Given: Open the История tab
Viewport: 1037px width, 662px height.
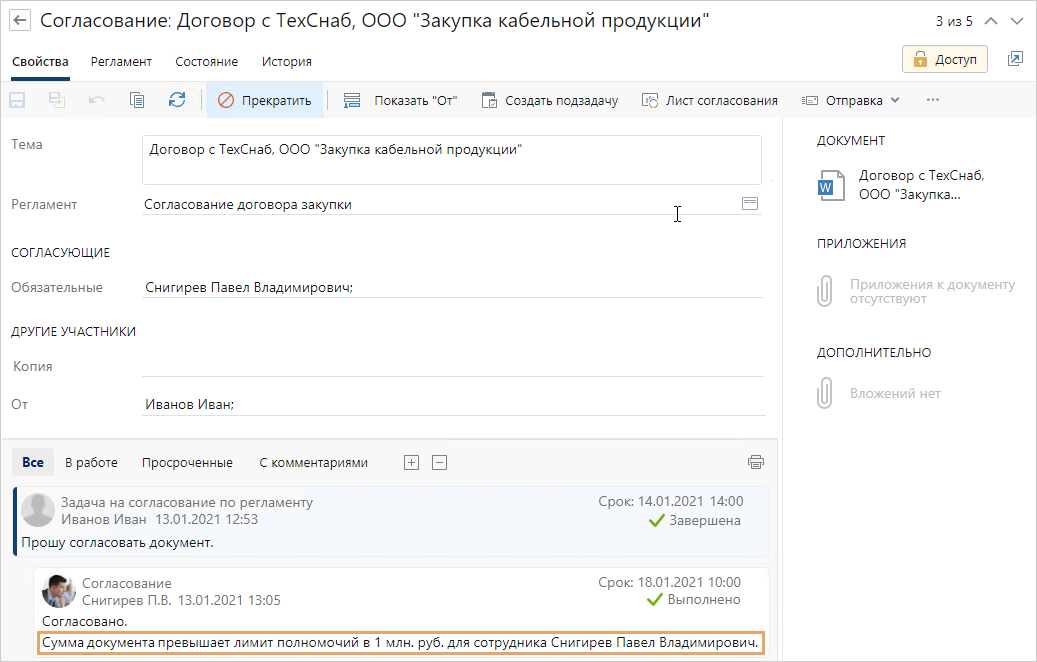Looking at the screenshot, I should pos(287,61).
